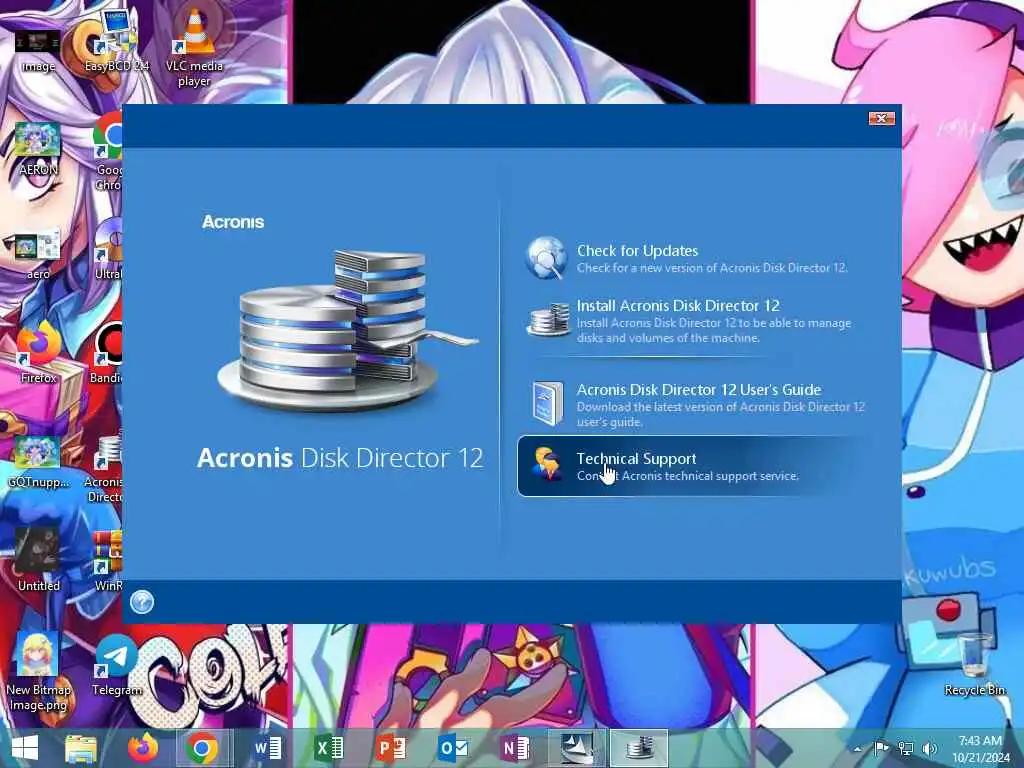The height and width of the screenshot is (768, 1024).
Task: Launch Word from the taskbar
Action: [x=267, y=748]
